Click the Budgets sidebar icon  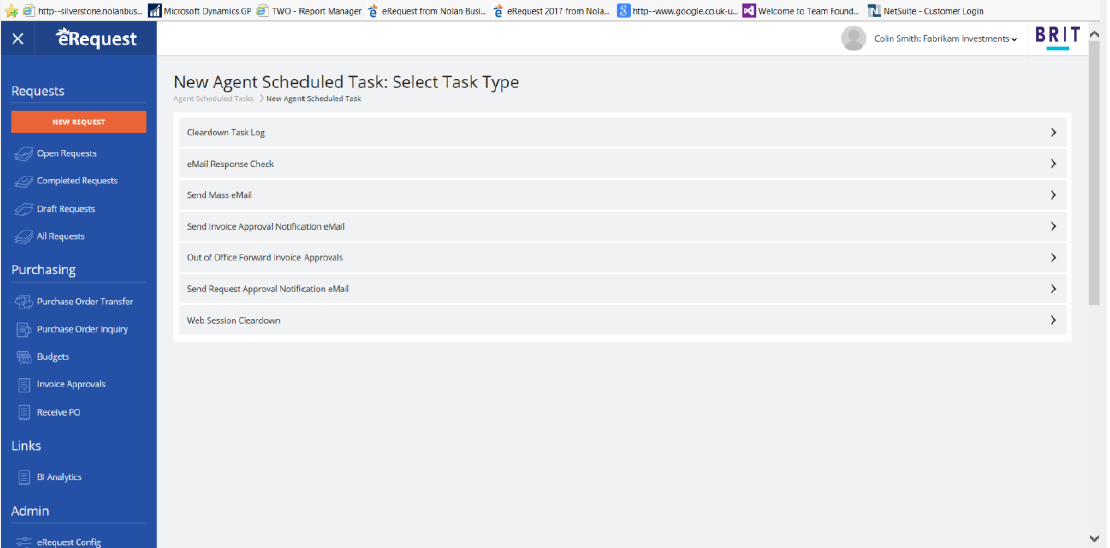click(x=24, y=357)
